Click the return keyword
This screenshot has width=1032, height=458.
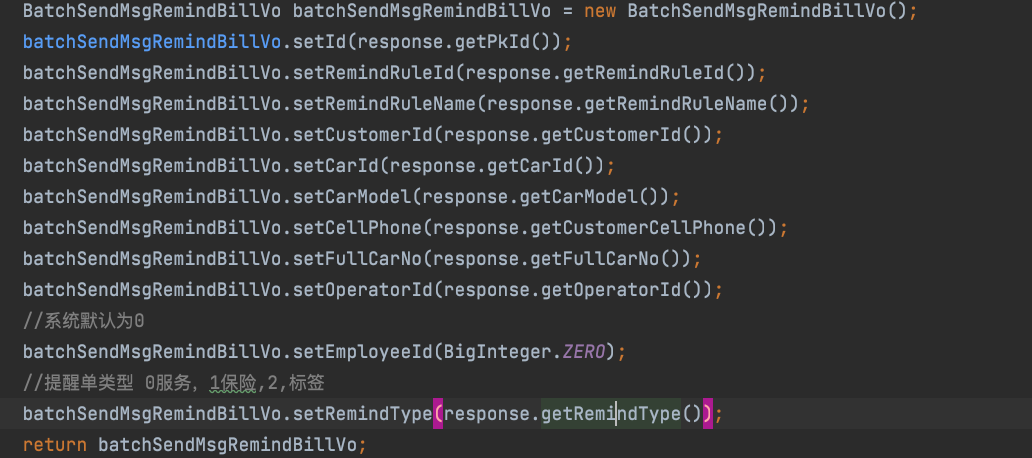(x=55, y=445)
